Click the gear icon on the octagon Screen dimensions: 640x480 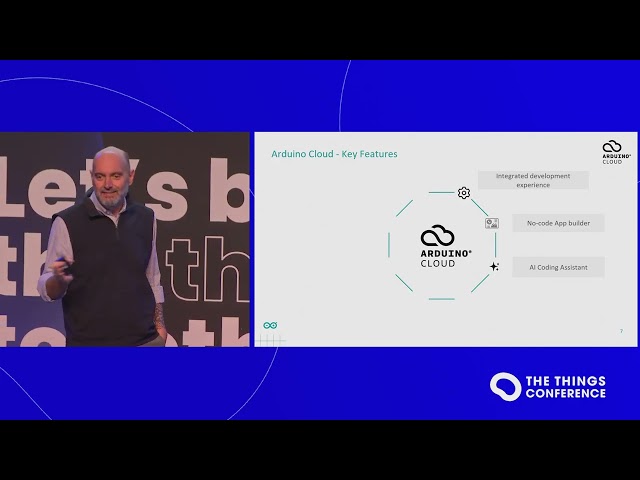464,193
